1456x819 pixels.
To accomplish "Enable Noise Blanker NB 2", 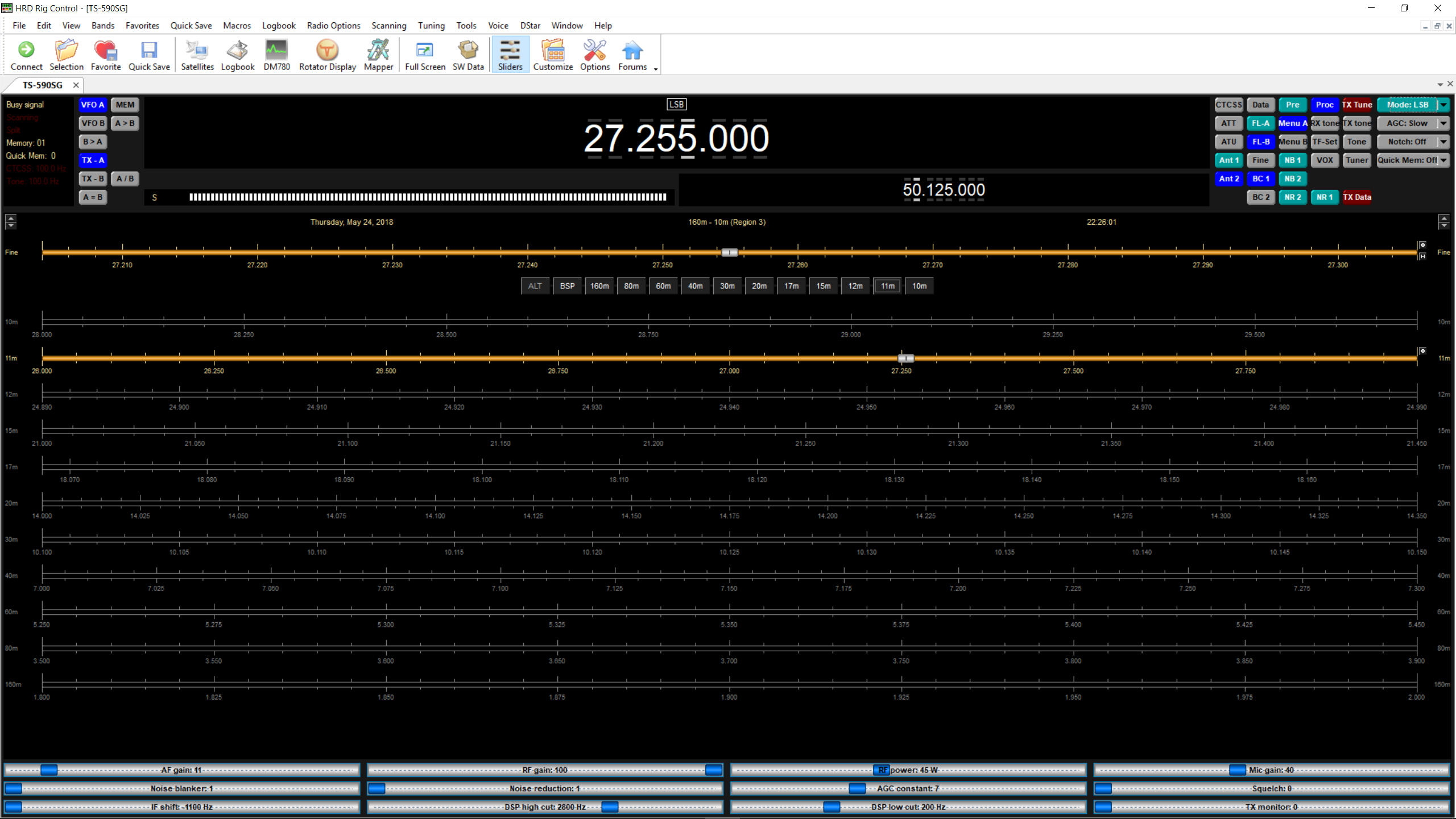I will pyautogui.click(x=1292, y=179).
